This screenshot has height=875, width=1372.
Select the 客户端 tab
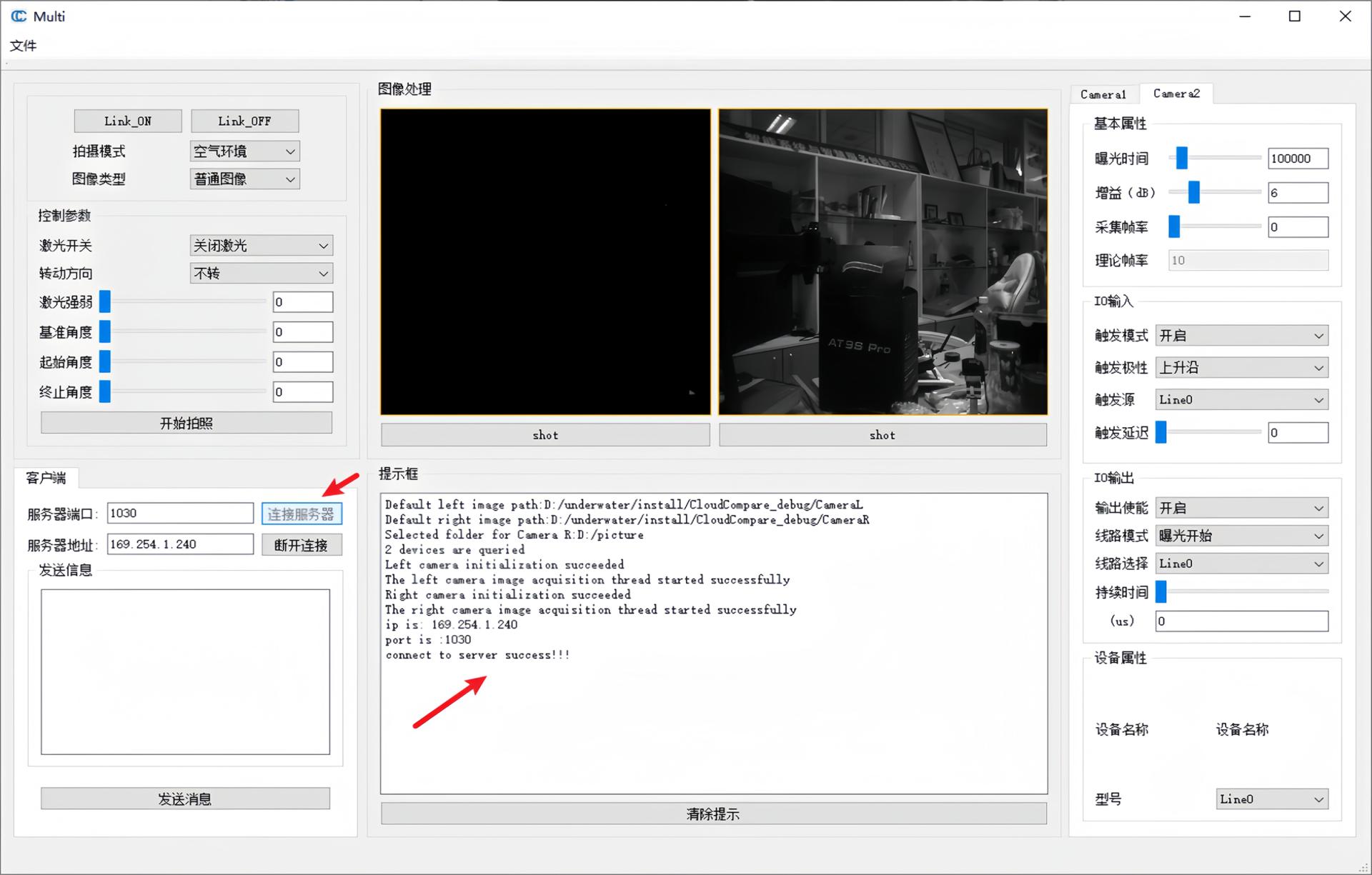46,478
